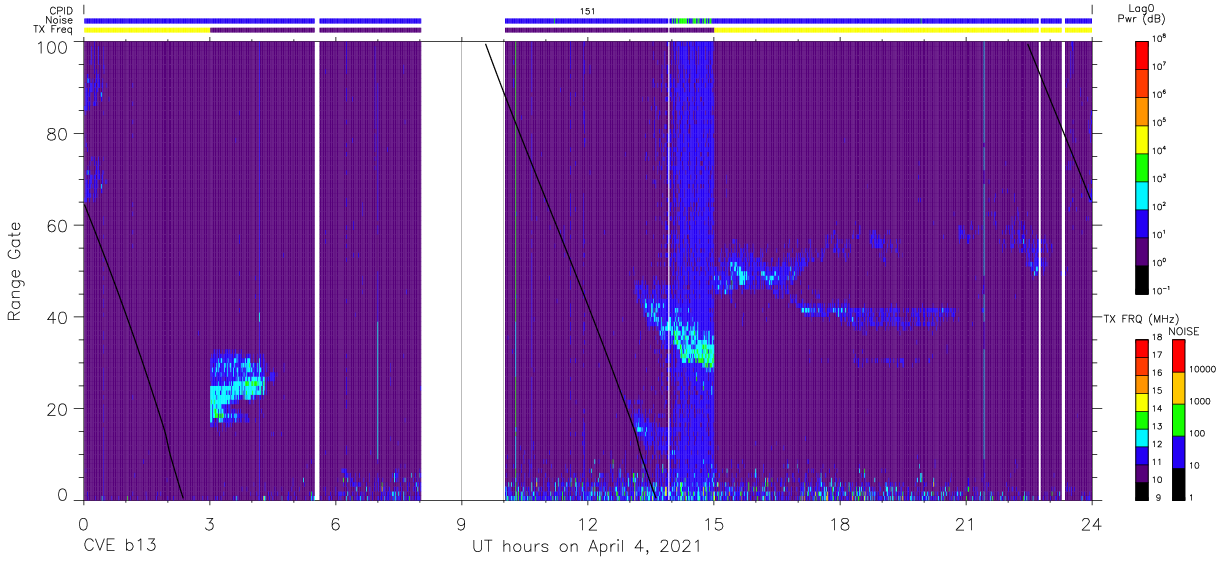
Task: Click the Range Gate tick label '60'
Action: (57, 226)
